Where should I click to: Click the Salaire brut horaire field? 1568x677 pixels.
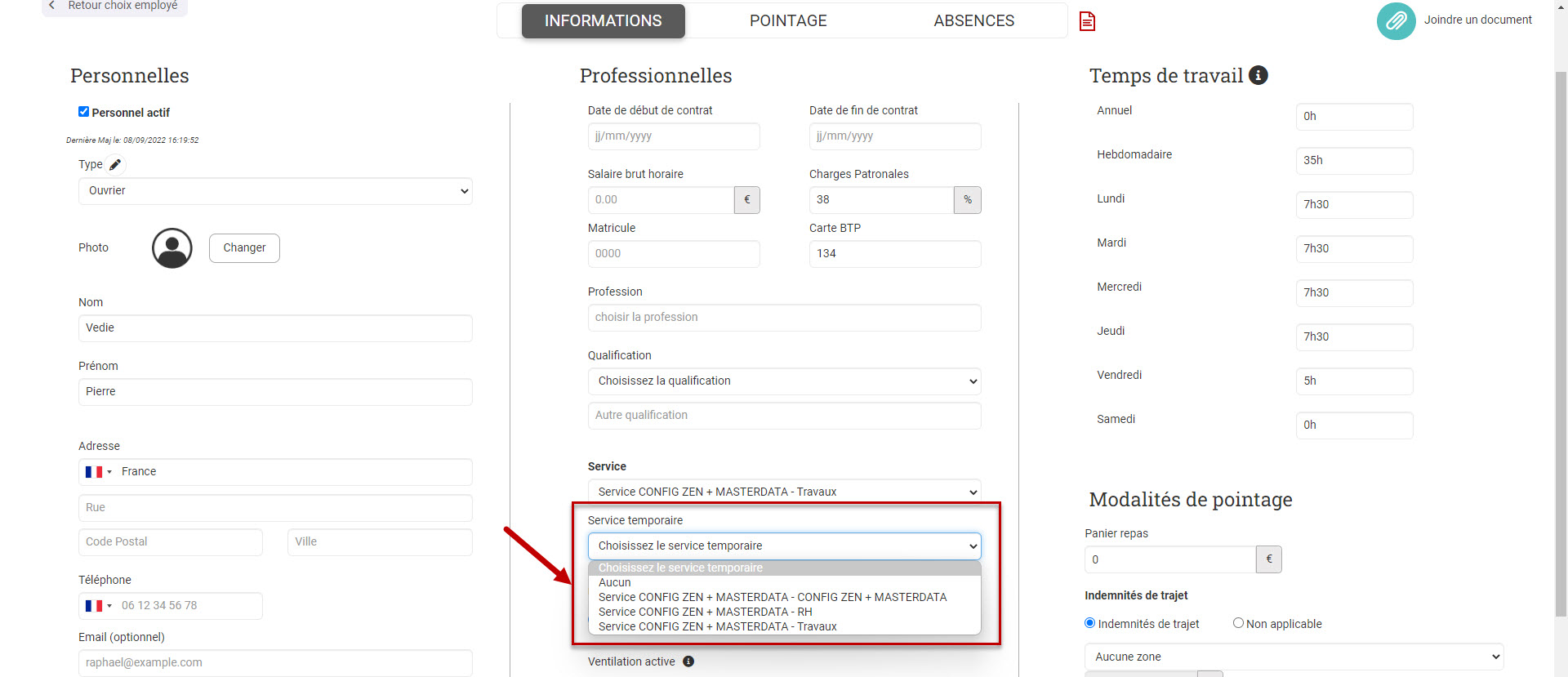click(x=661, y=200)
